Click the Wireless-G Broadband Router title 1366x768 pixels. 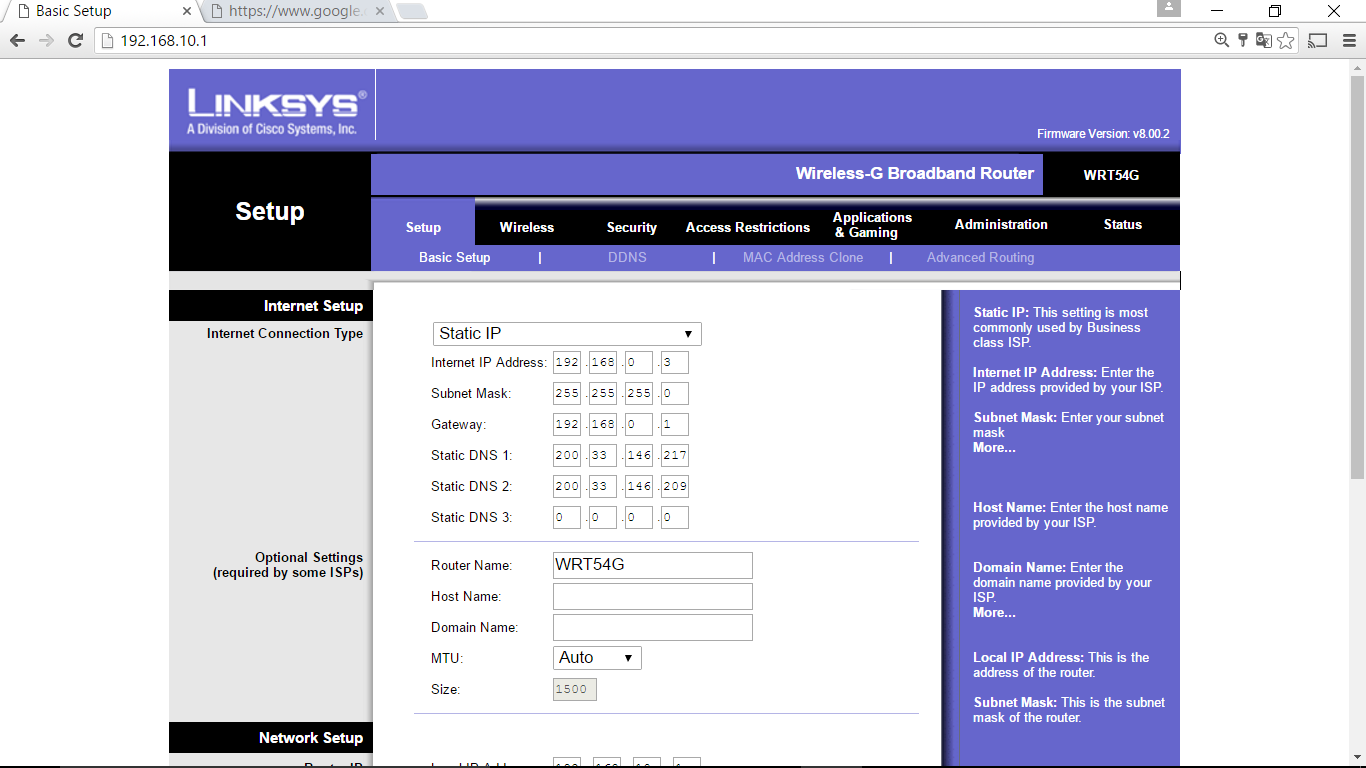click(x=914, y=173)
